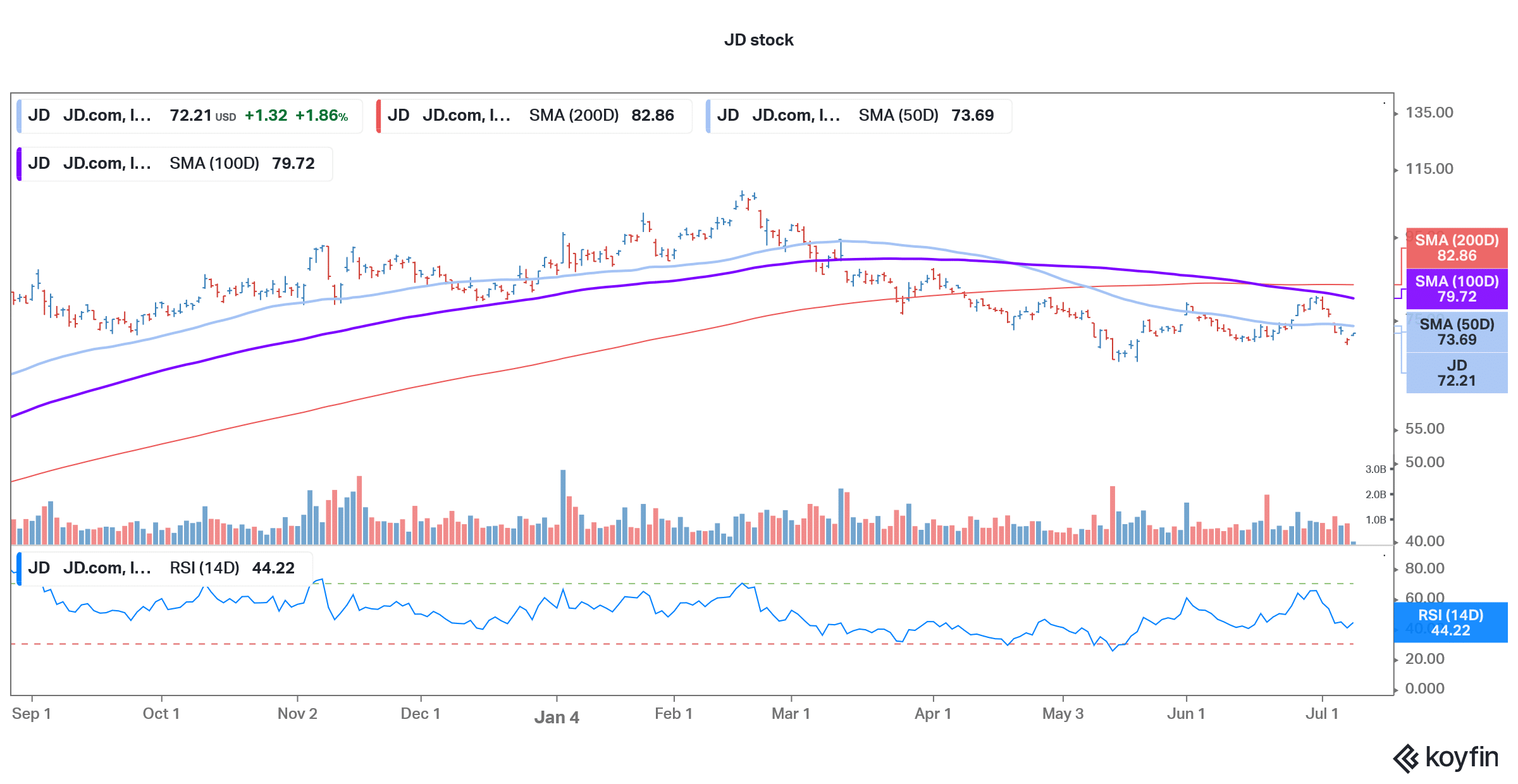
Task: Select the red SMA (200D) 82.86 axis tag
Action: point(1457,248)
